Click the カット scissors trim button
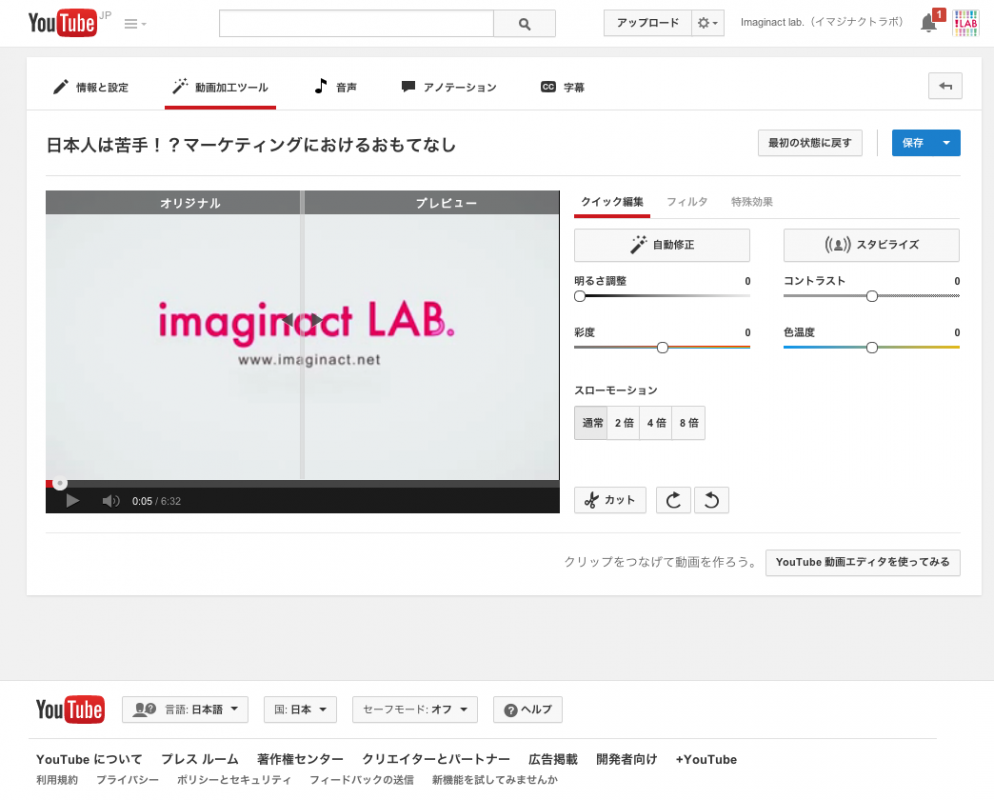 click(x=610, y=500)
